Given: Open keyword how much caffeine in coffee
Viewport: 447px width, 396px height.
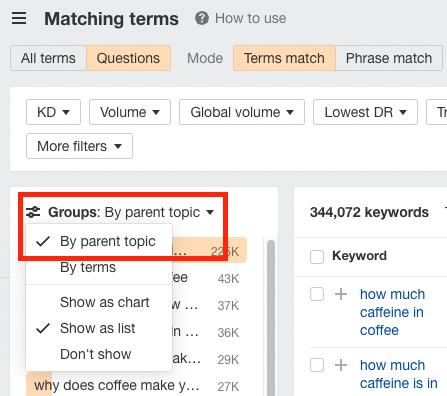Looking at the screenshot, I should 392,312.
